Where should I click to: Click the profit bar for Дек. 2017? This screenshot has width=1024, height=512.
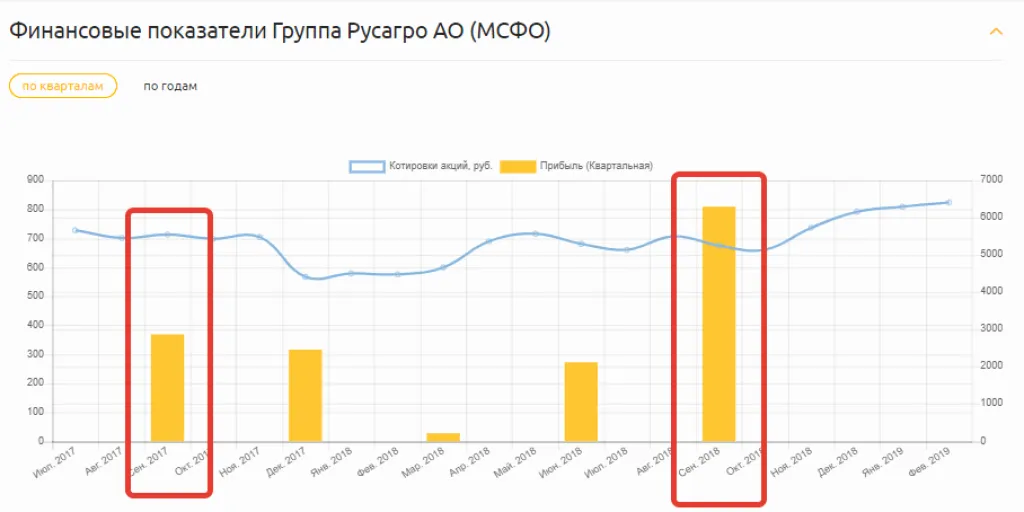[305, 395]
